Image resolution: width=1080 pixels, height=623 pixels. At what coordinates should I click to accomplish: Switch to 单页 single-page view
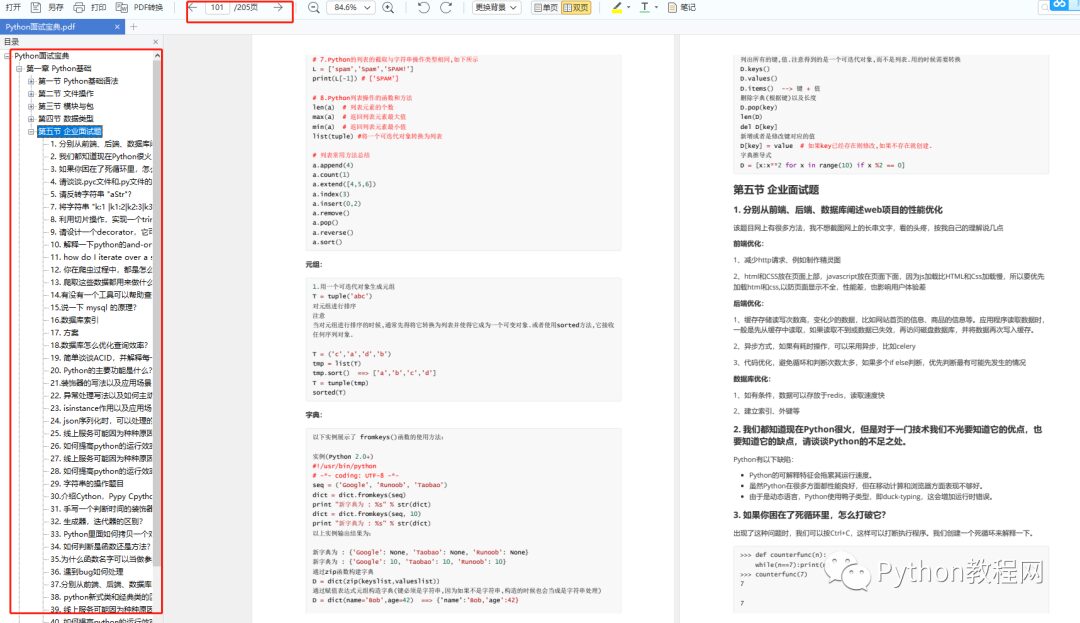coord(546,8)
